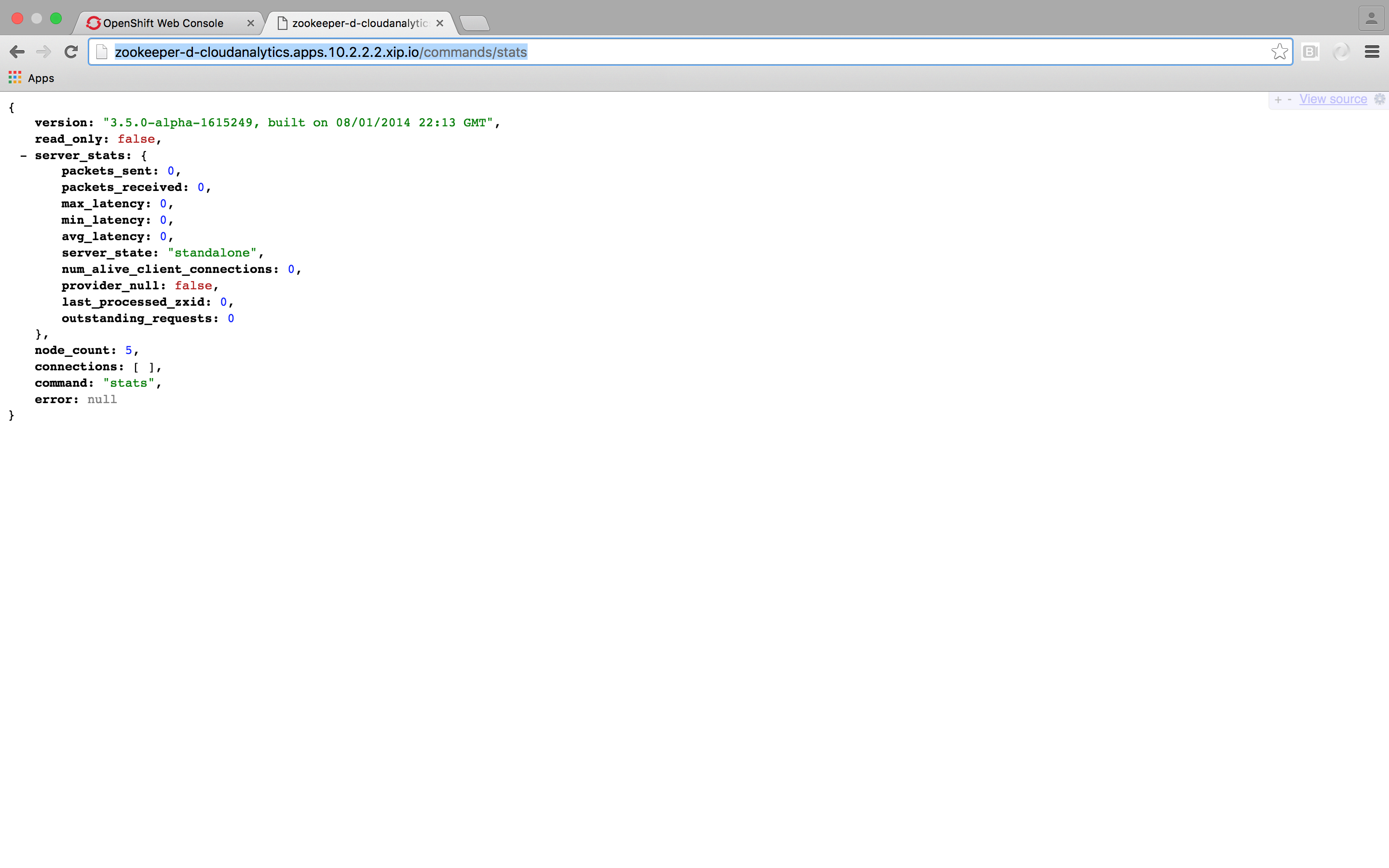Close the OpenShift Web Console tab

tap(250, 24)
